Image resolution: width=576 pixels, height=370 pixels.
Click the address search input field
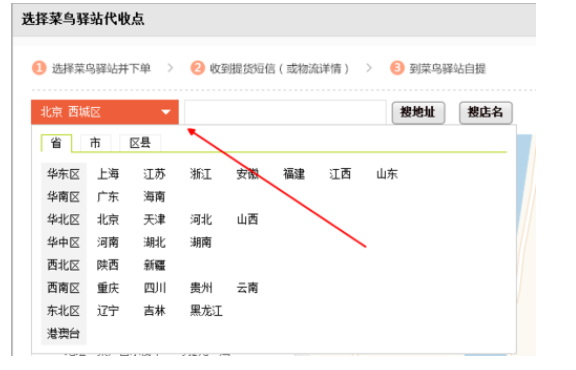(285, 112)
